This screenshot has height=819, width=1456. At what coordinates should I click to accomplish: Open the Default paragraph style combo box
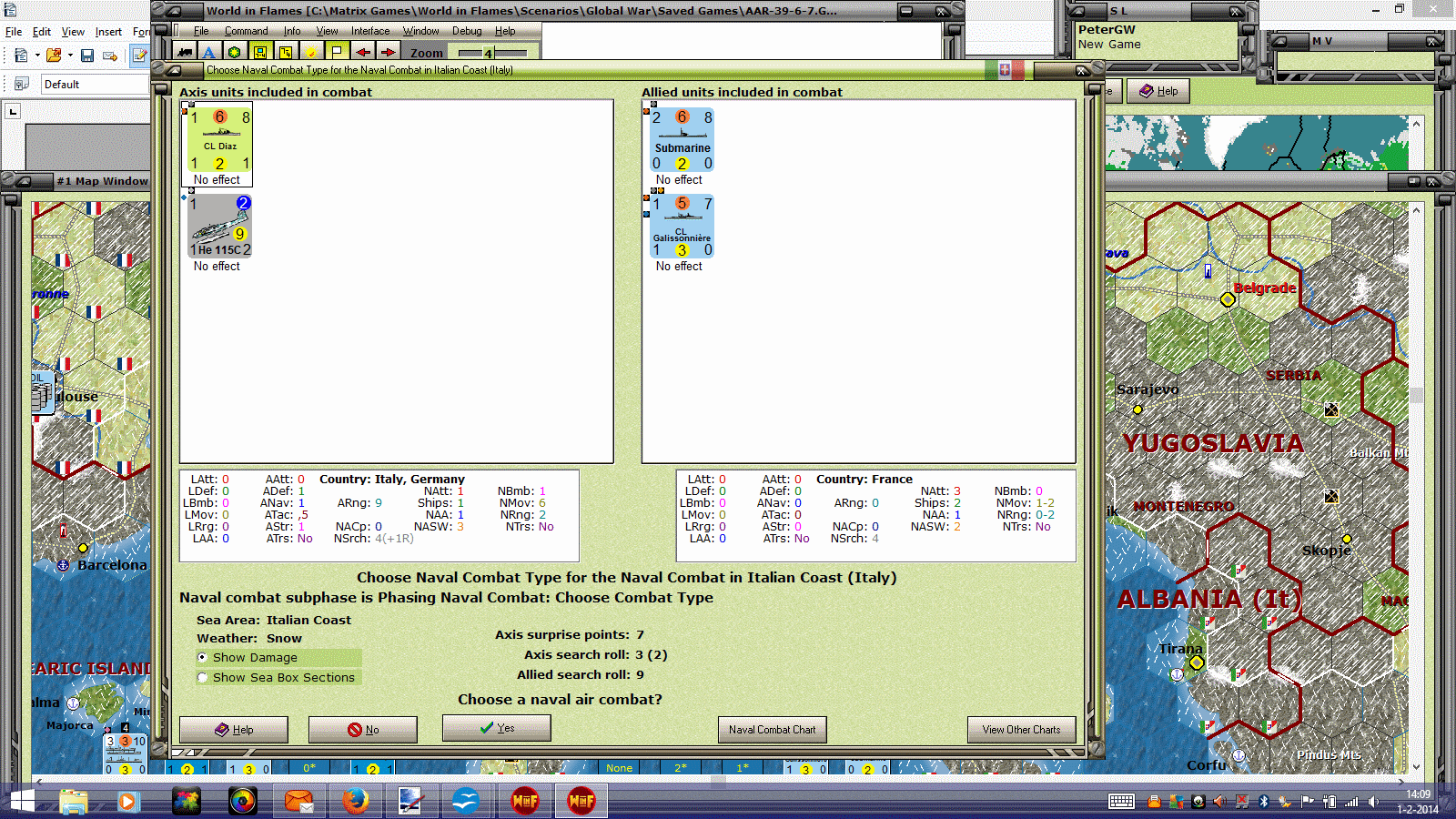(96, 84)
